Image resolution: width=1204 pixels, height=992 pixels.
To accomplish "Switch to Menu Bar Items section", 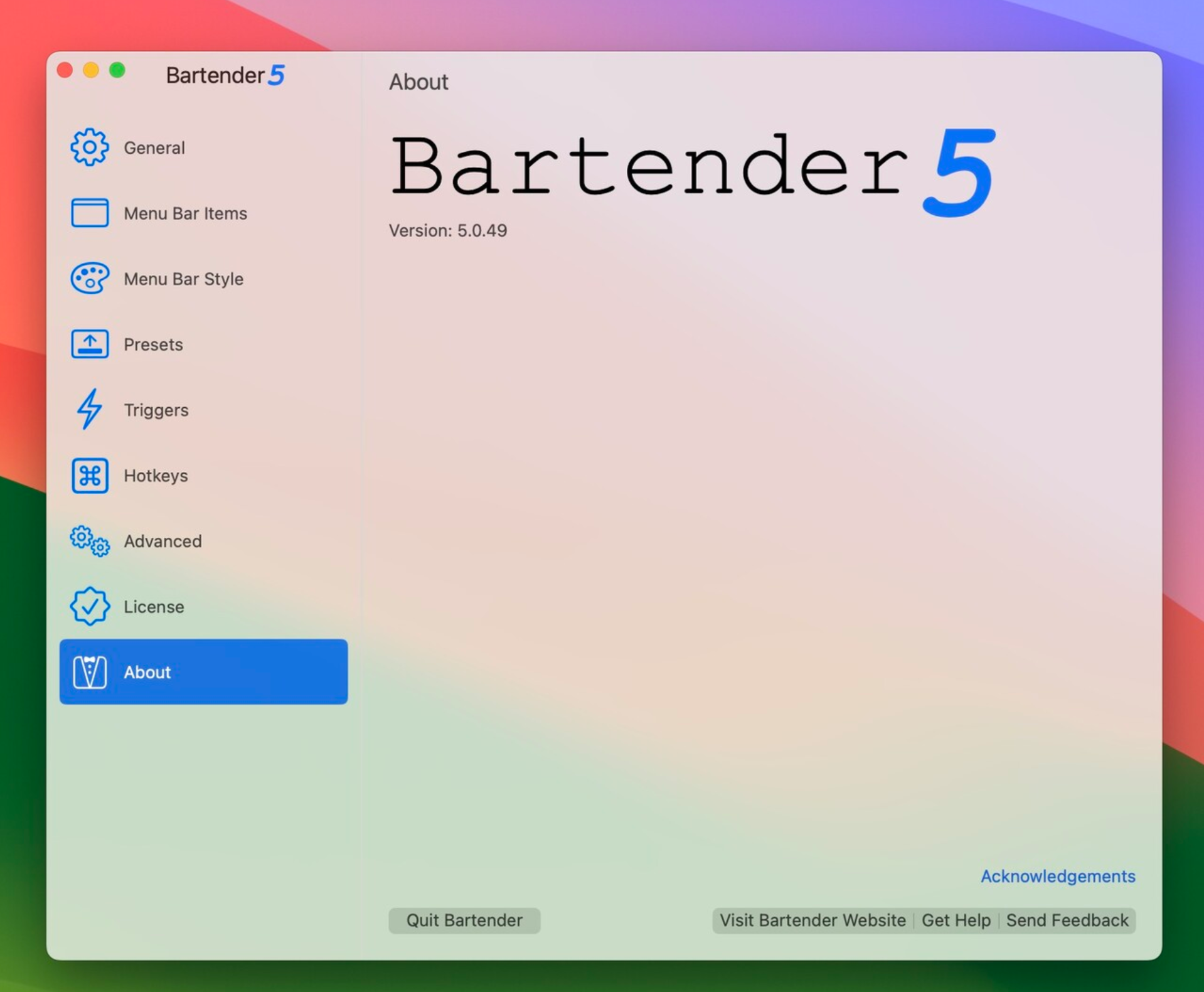I will [x=185, y=213].
